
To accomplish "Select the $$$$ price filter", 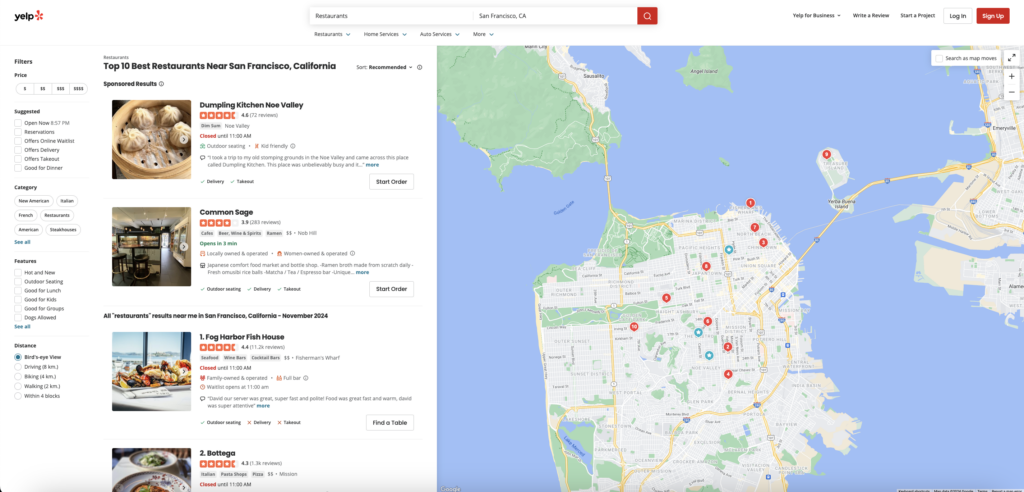I will [x=78, y=89].
